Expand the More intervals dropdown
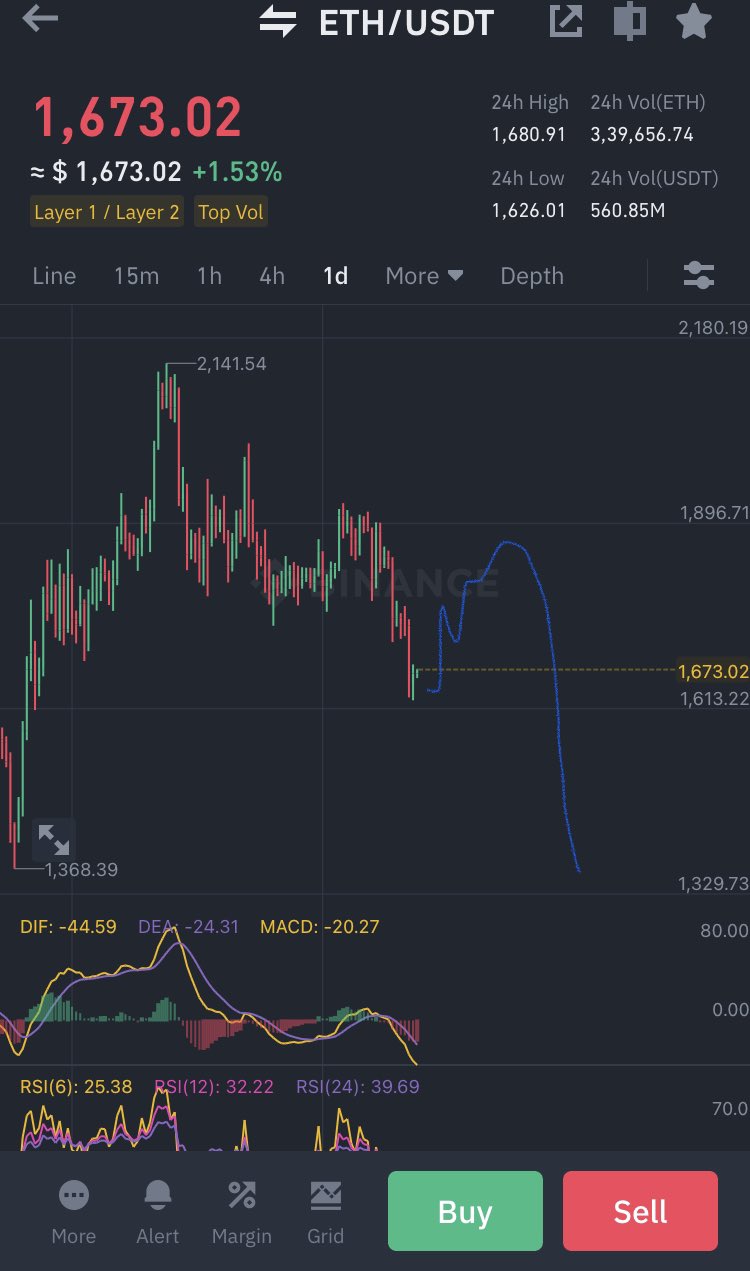Viewport: 750px width, 1271px height. pos(425,276)
